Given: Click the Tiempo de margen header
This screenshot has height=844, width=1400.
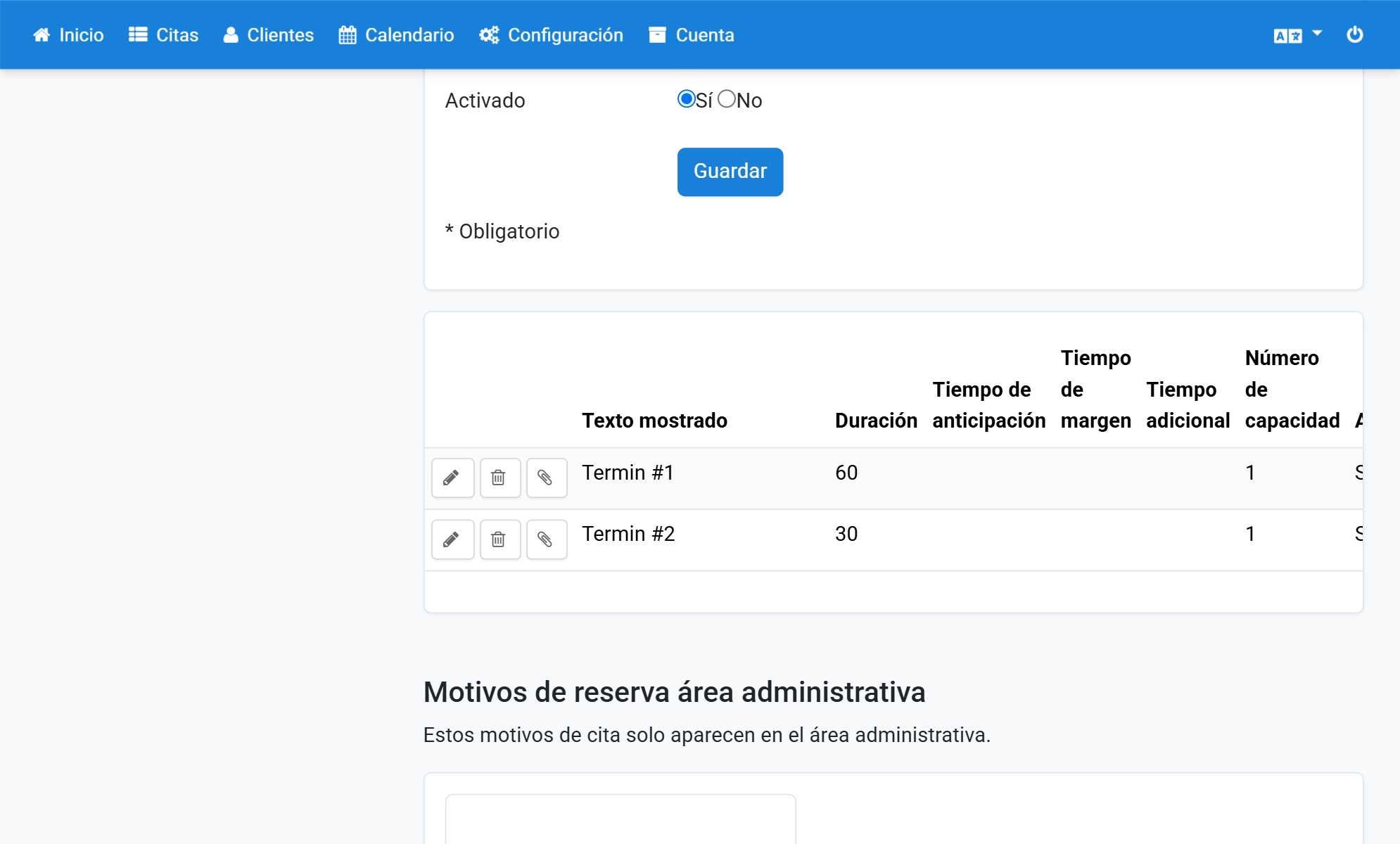Looking at the screenshot, I should pos(1095,389).
